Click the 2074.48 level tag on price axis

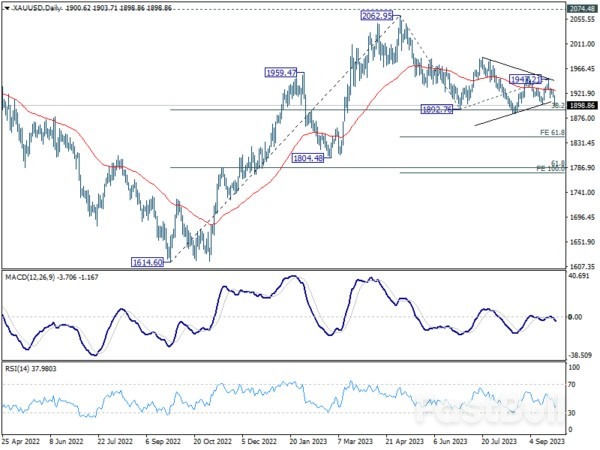pos(582,8)
